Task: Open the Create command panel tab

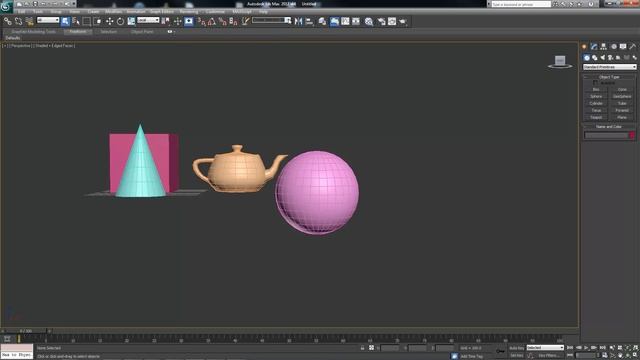Action: click(x=584, y=47)
